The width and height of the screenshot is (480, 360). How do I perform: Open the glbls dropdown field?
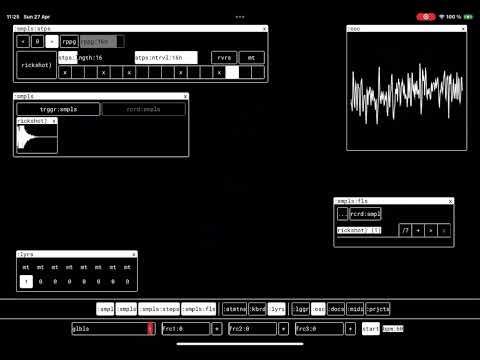113,329
